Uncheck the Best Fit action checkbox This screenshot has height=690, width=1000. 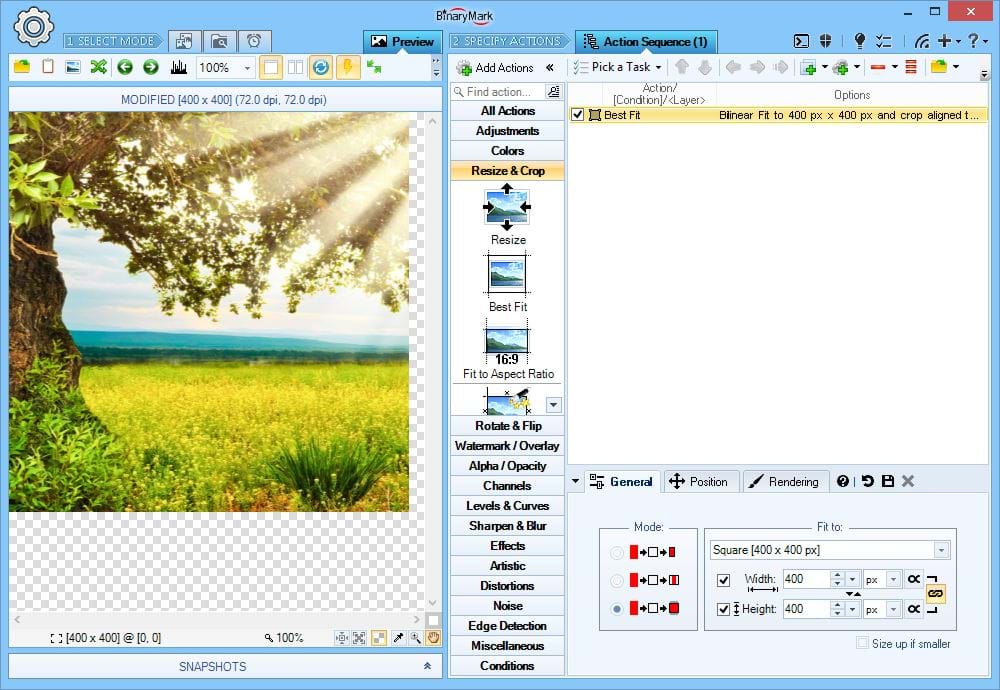(577, 115)
